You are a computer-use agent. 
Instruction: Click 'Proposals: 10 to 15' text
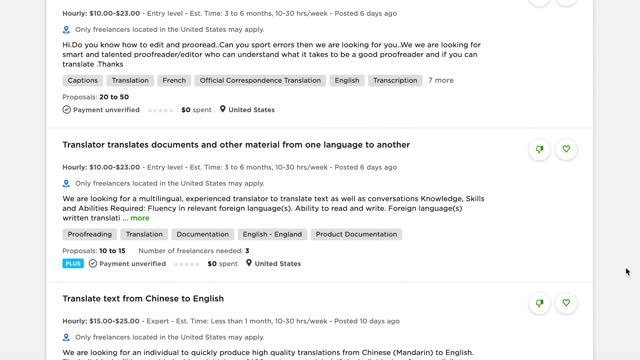tap(94, 251)
